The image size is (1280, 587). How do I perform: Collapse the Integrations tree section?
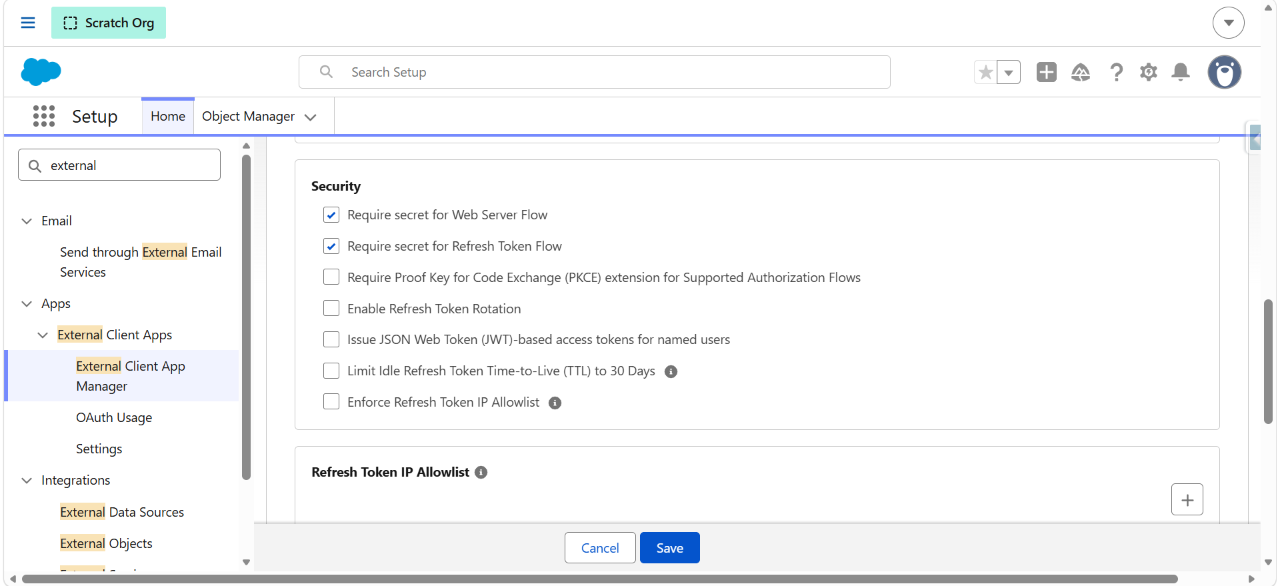[x=27, y=481]
